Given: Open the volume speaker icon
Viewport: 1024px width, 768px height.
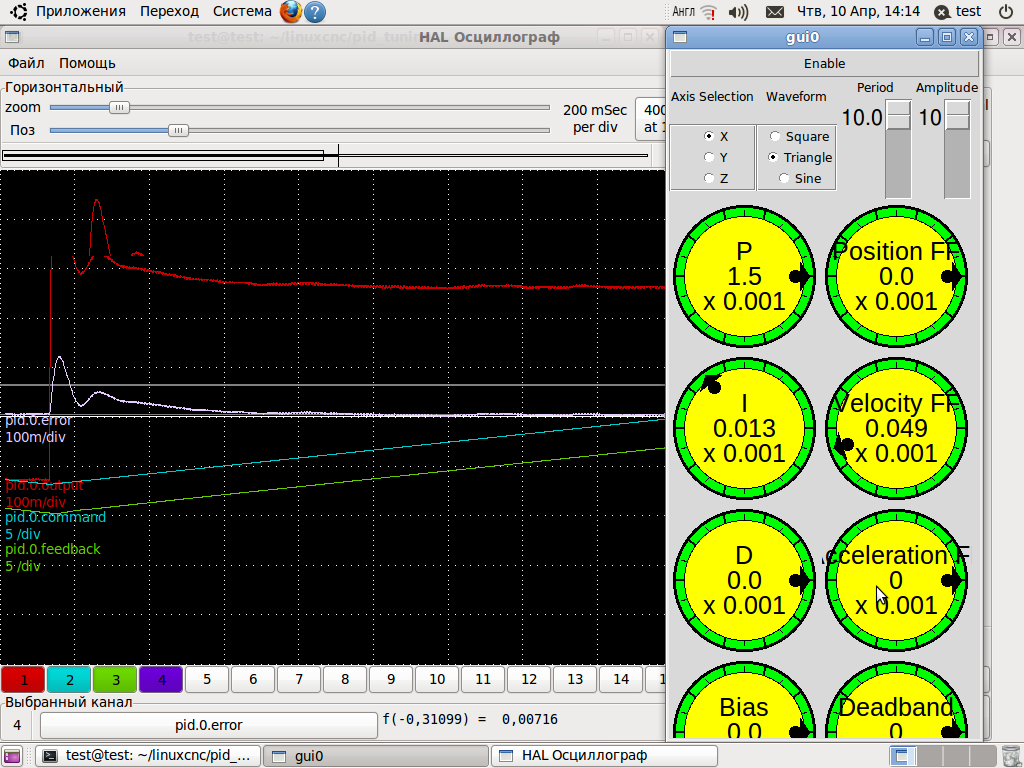Looking at the screenshot, I should pyautogui.click(x=739, y=12).
